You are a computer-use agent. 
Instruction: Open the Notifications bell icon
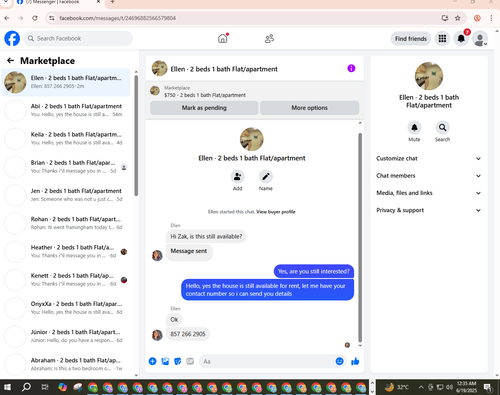tap(461, 39)
